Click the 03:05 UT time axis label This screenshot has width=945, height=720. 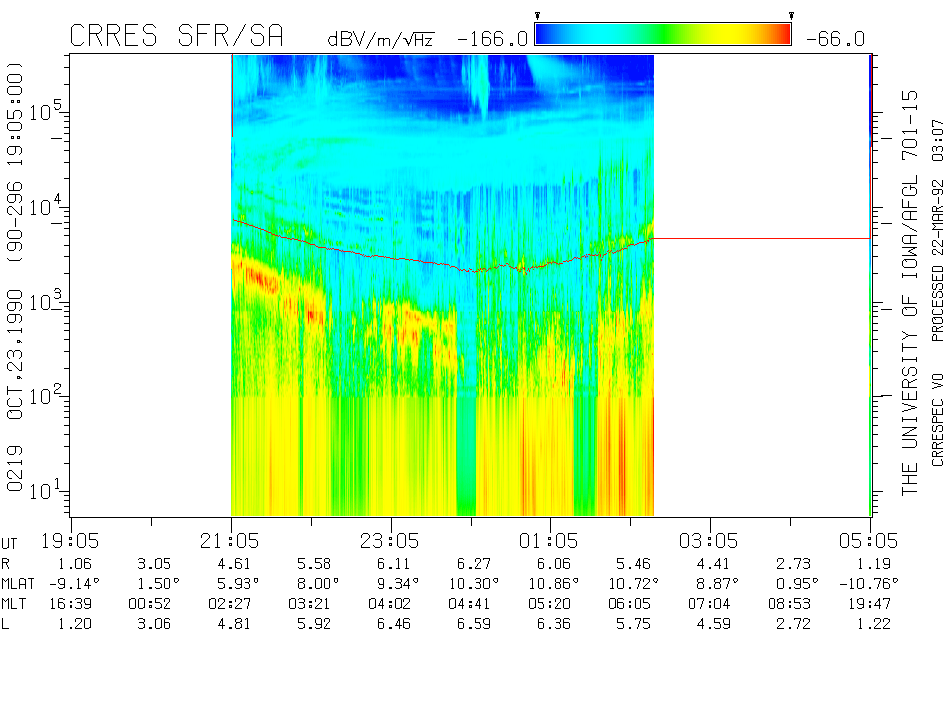710,541
